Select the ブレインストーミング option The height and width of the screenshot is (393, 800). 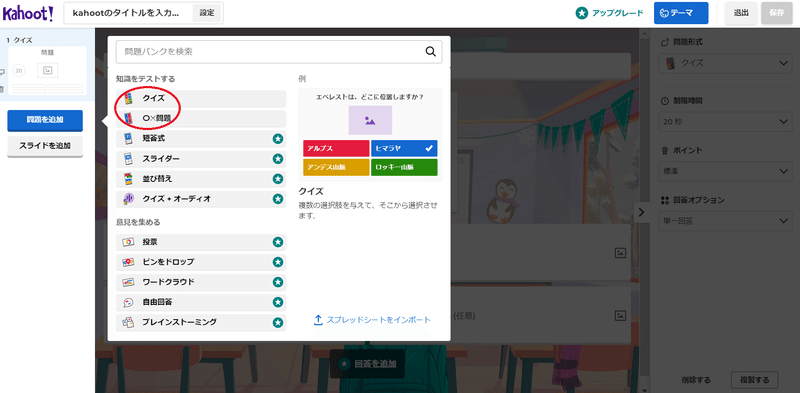pyautogui.click(x=201, y=322)
